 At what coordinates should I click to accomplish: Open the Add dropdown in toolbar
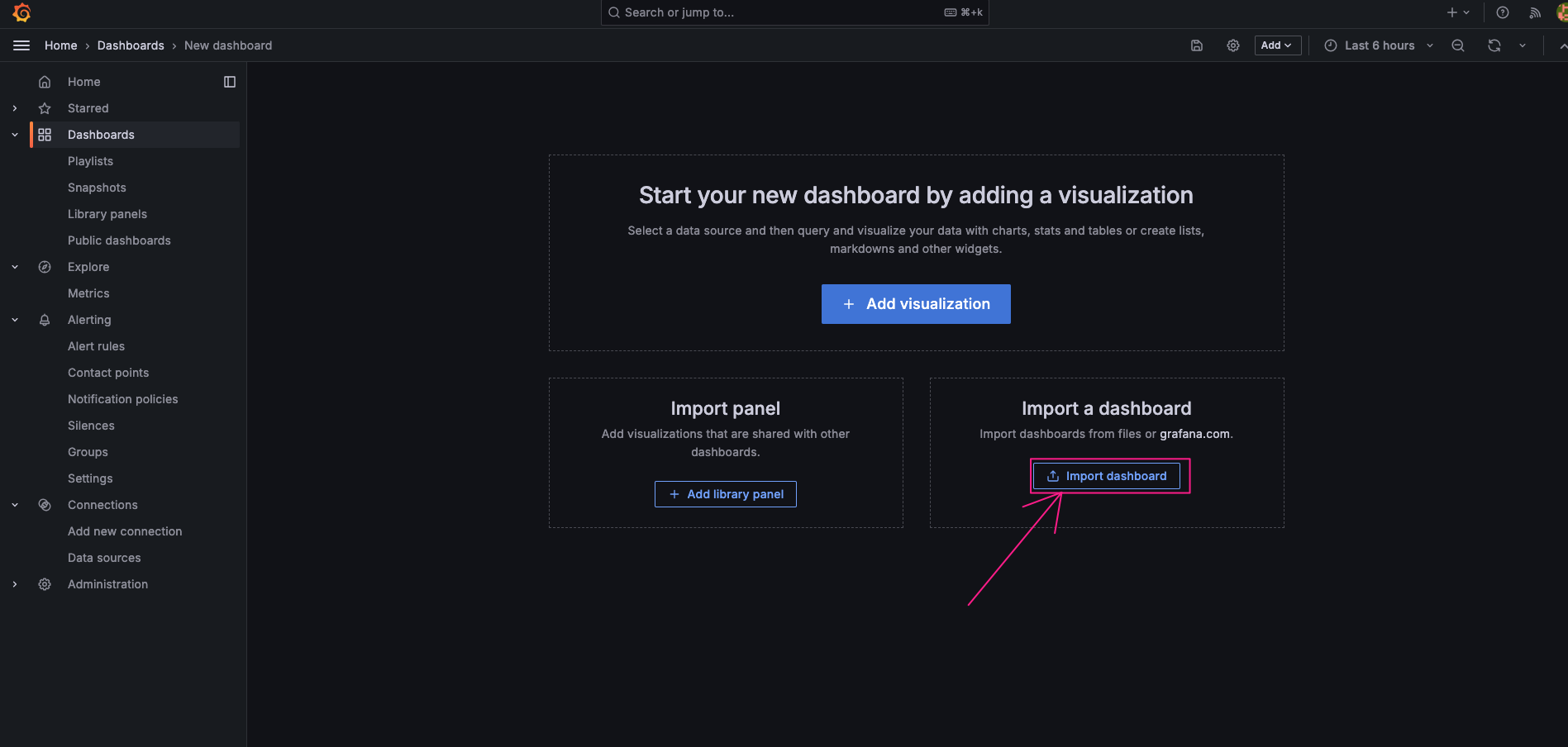[1277, 45]
